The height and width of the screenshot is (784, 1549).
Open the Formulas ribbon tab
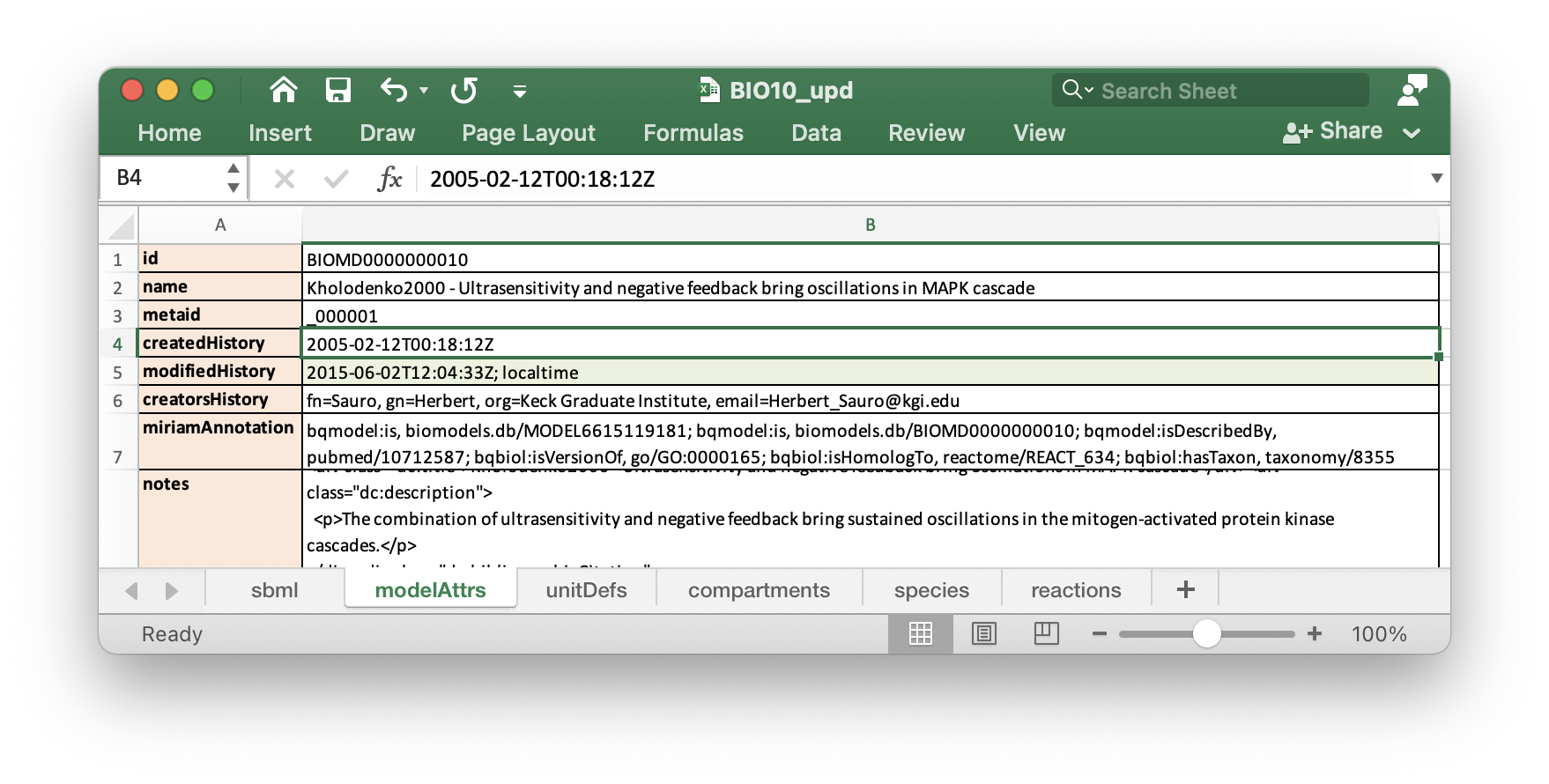(x=693, y=133)
